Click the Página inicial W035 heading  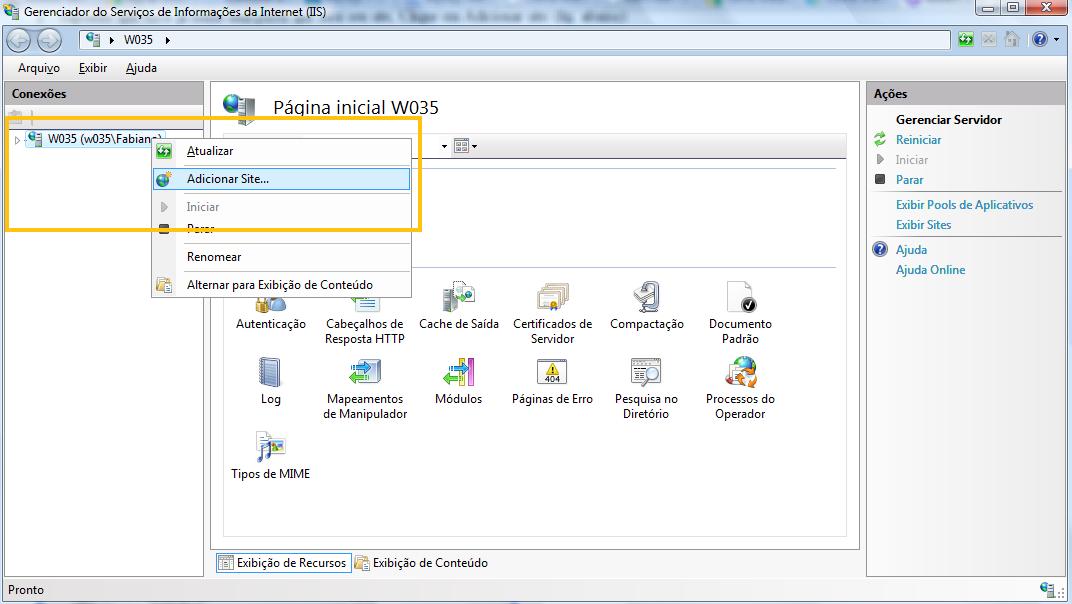pyautogui.click(x=356, y=107)
